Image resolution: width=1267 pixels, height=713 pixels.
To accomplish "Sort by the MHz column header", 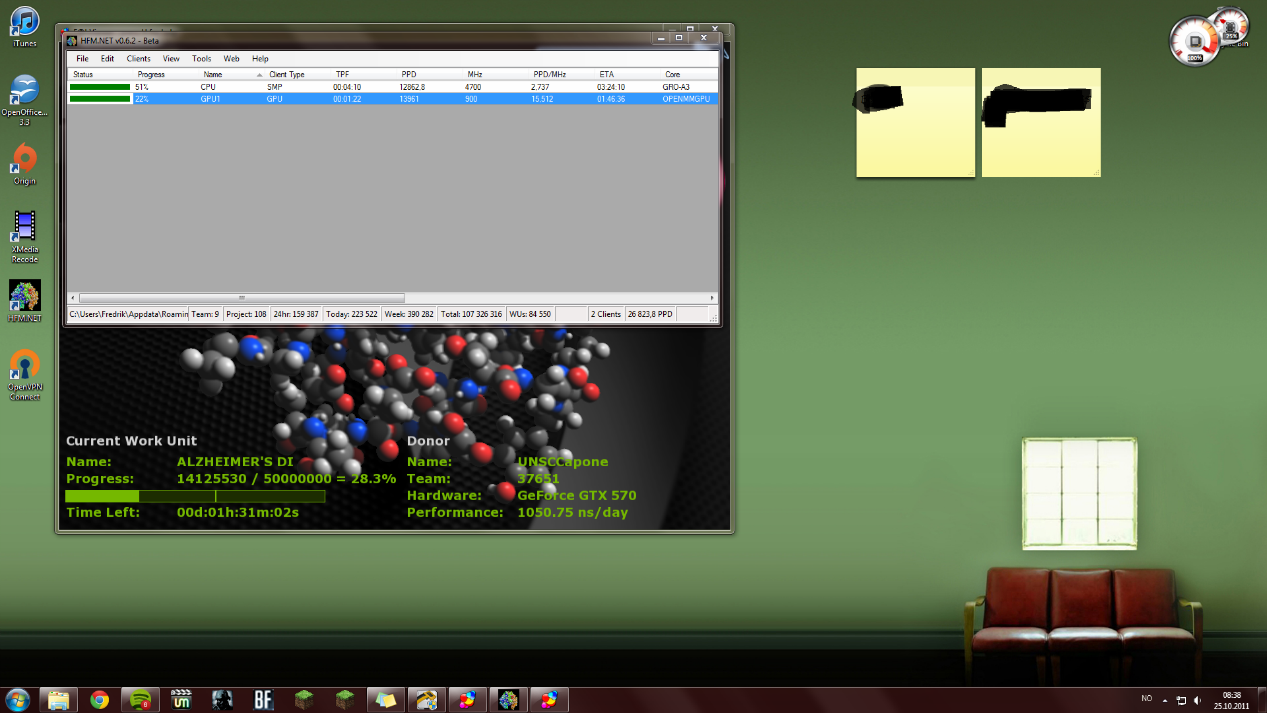I will pyautogui.click(x=475, y=75).
